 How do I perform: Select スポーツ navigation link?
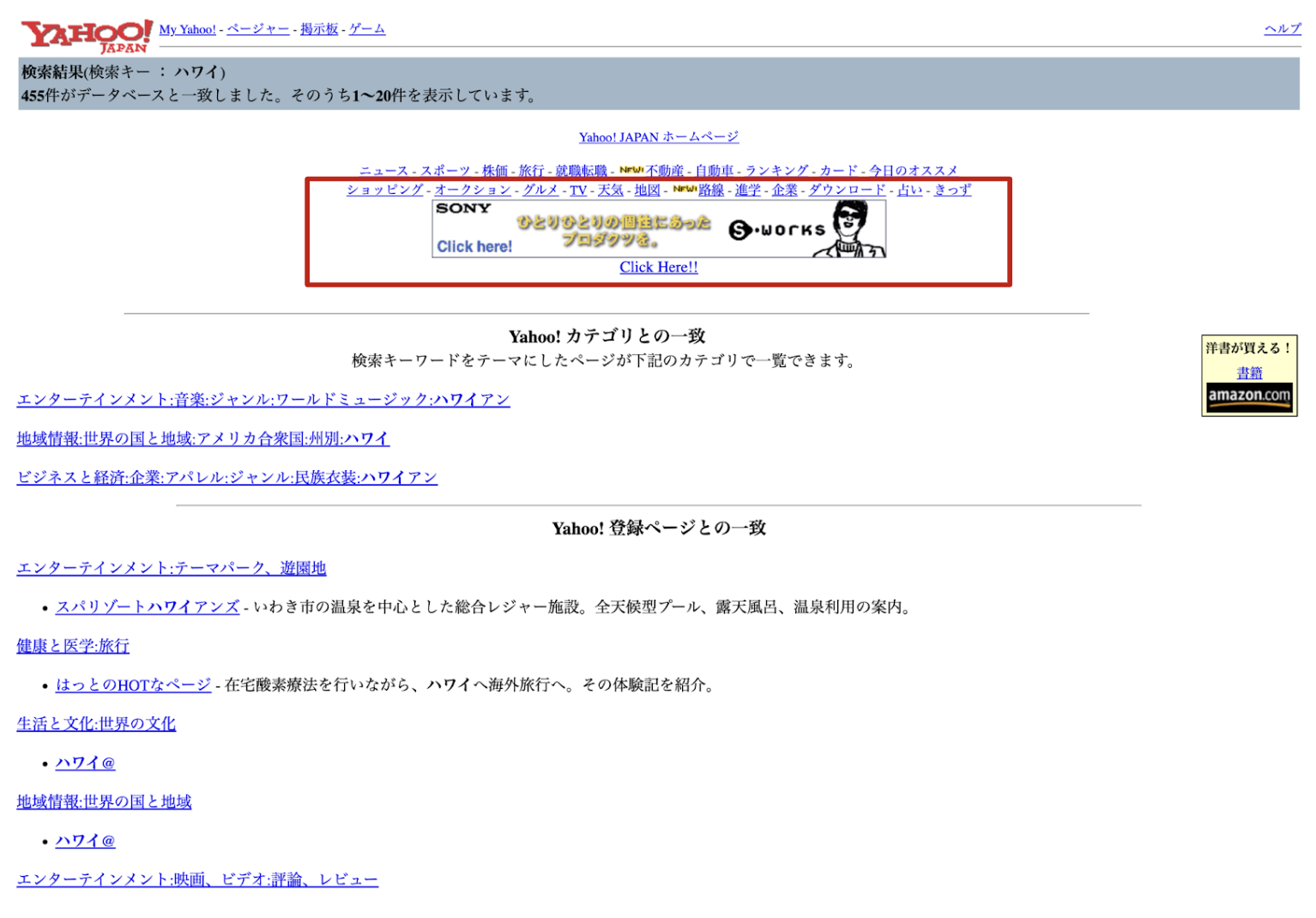pyautogui.click(x=445, y=171)
